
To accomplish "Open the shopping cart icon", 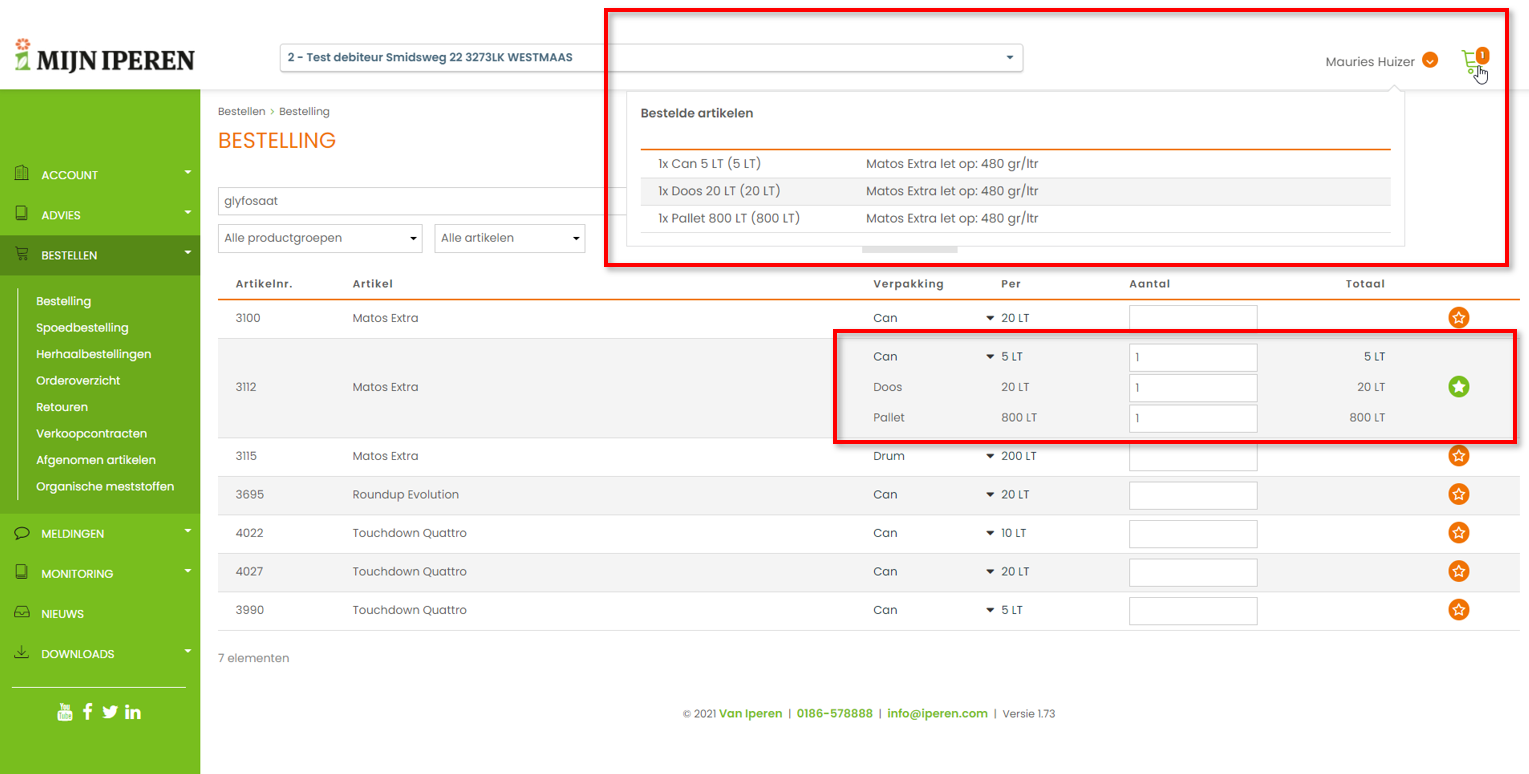I will click(1471, 62).
